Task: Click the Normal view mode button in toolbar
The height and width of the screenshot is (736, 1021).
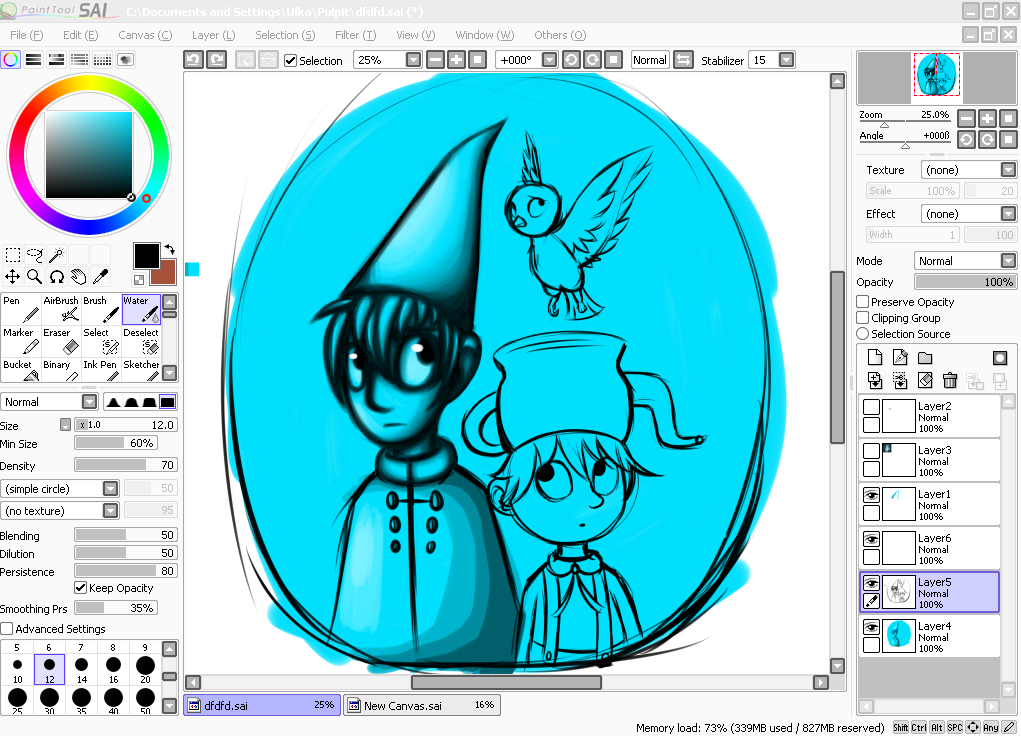Action: point(650,60)
